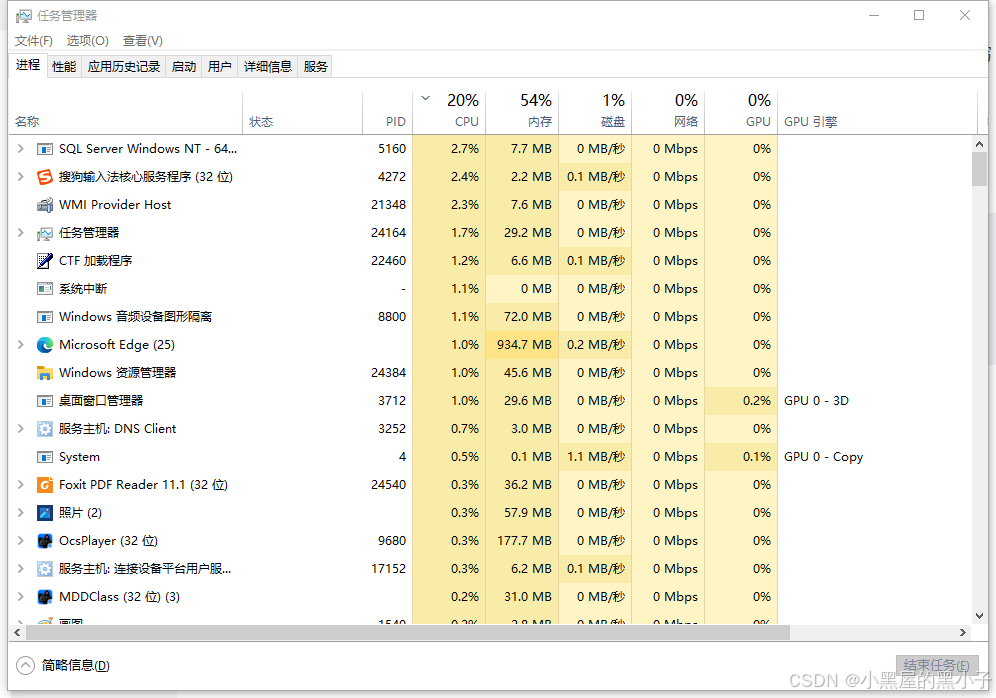Sort by the CPU column header
This screenshot has height=698, width=996.
449,111
